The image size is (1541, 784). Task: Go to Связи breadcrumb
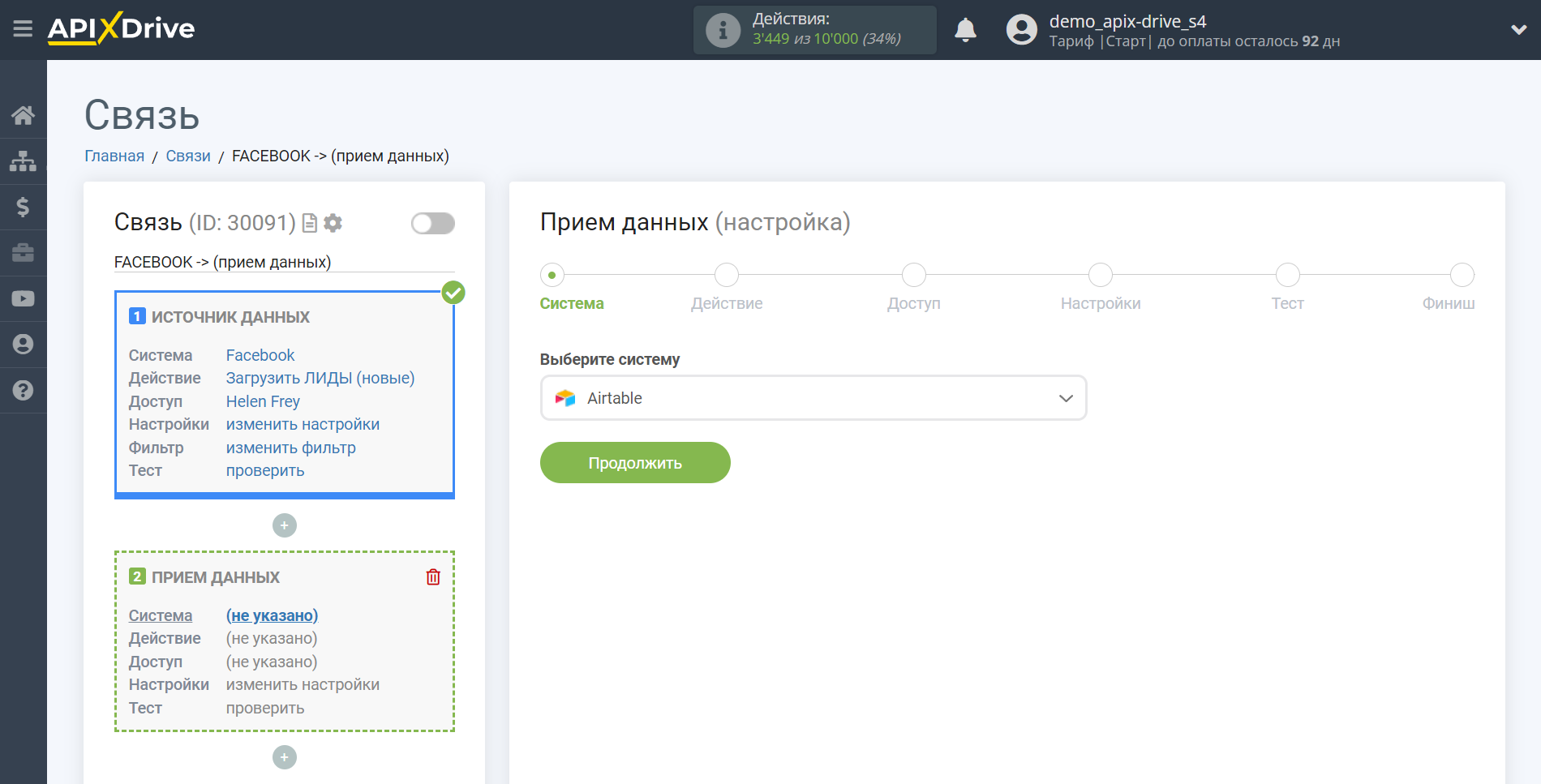pyautogui.click(x=188, y=156)
